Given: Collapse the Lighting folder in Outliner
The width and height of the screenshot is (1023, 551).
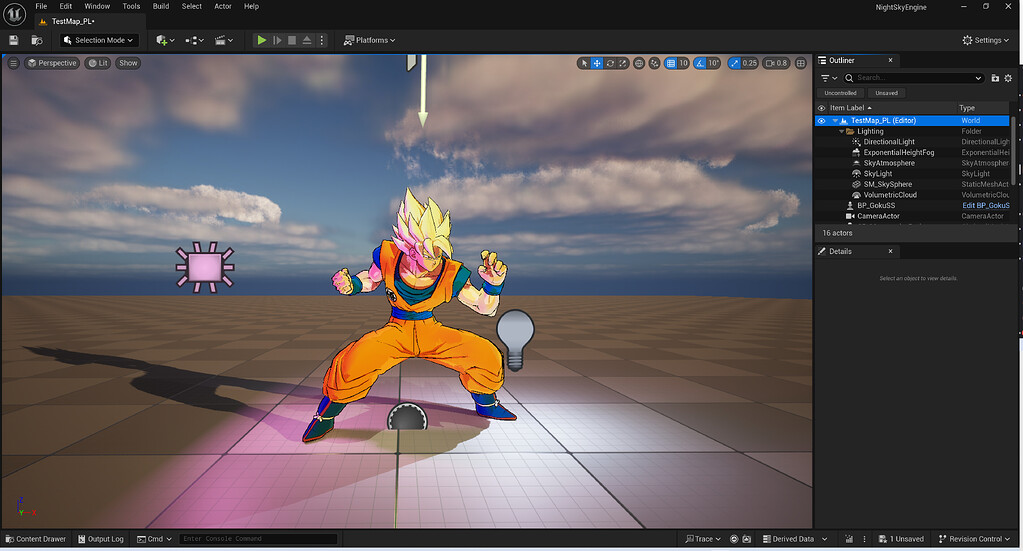Looking at the screenshot, I should click(x=842, y=132).
